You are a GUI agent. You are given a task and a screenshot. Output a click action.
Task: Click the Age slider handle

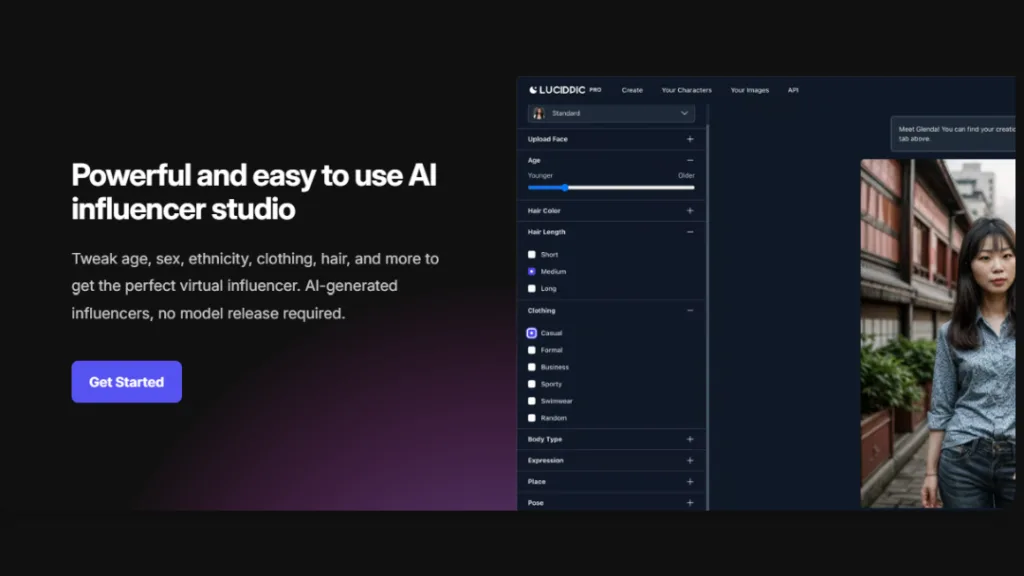[x=565, y=188]
